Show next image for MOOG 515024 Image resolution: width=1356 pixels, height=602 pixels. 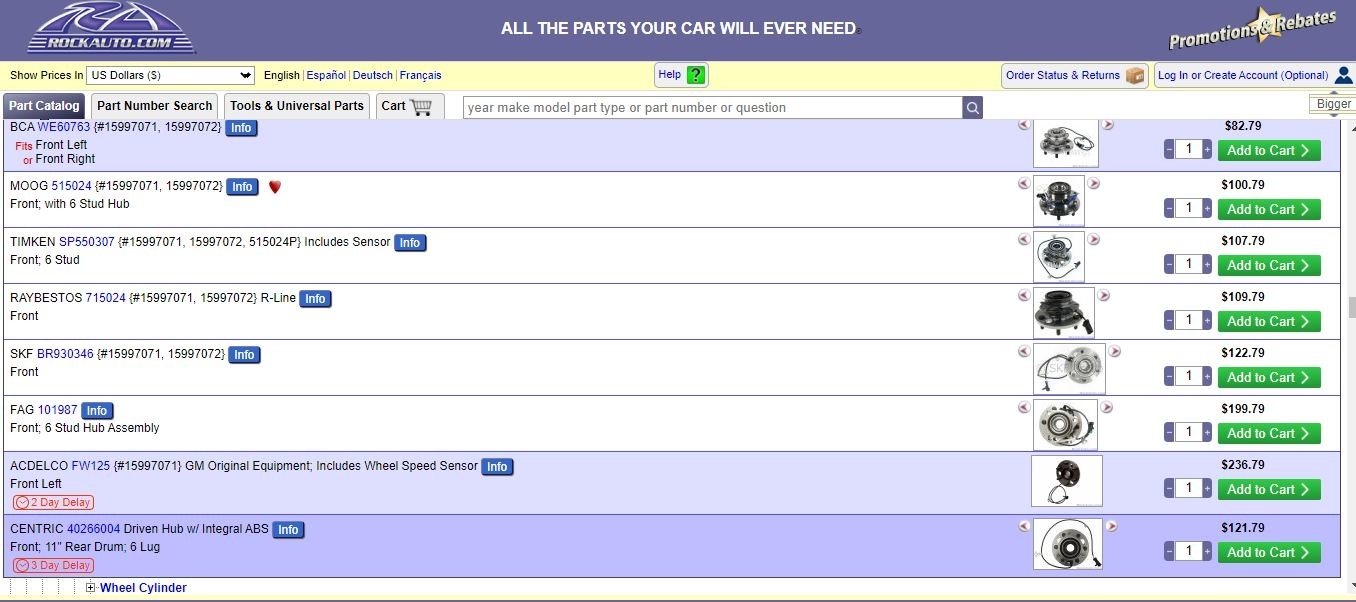(x=1093, y=183)
